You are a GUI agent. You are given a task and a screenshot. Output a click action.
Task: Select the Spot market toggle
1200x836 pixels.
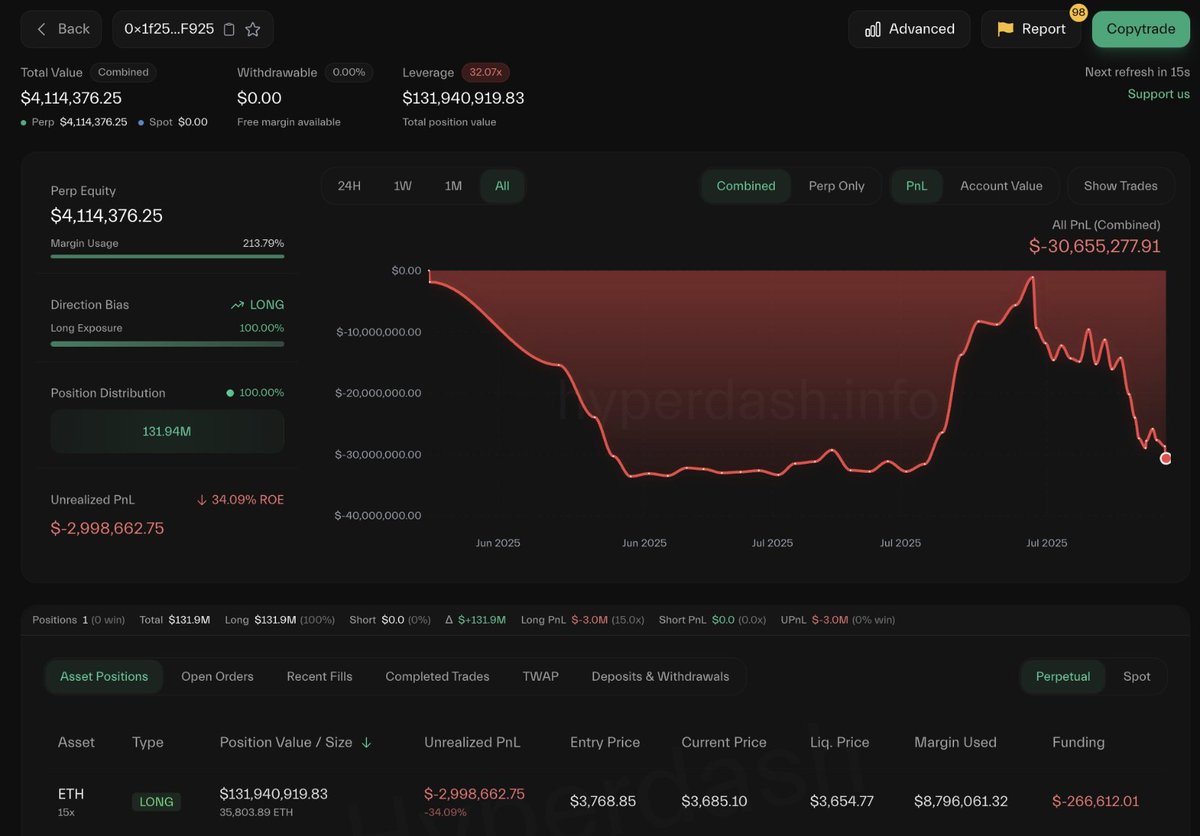pyautogui.click(x=1137, y=676)
